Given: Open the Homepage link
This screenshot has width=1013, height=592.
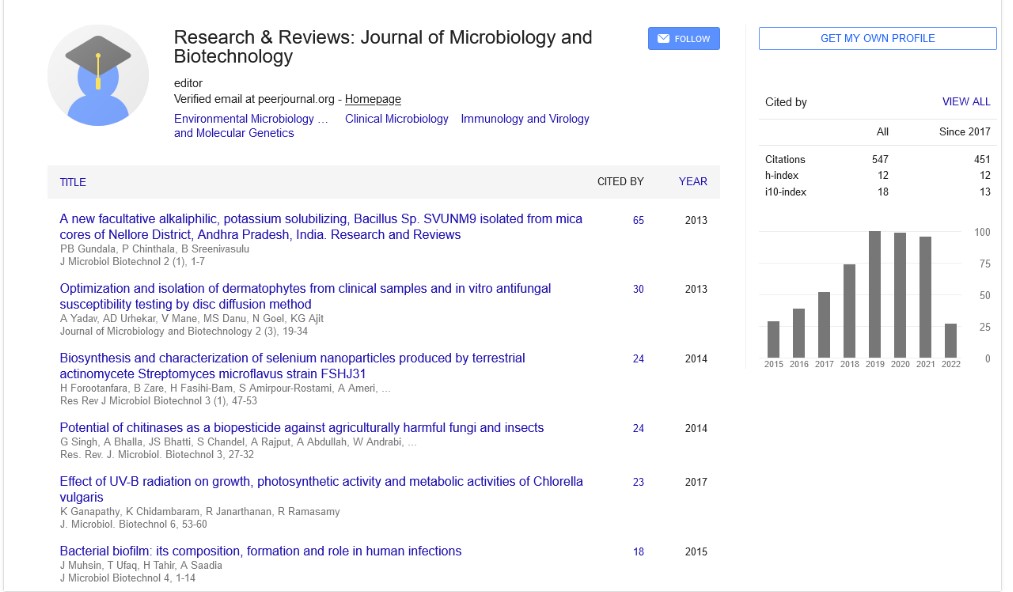Looking at the screenshot, I should [373, 99].
